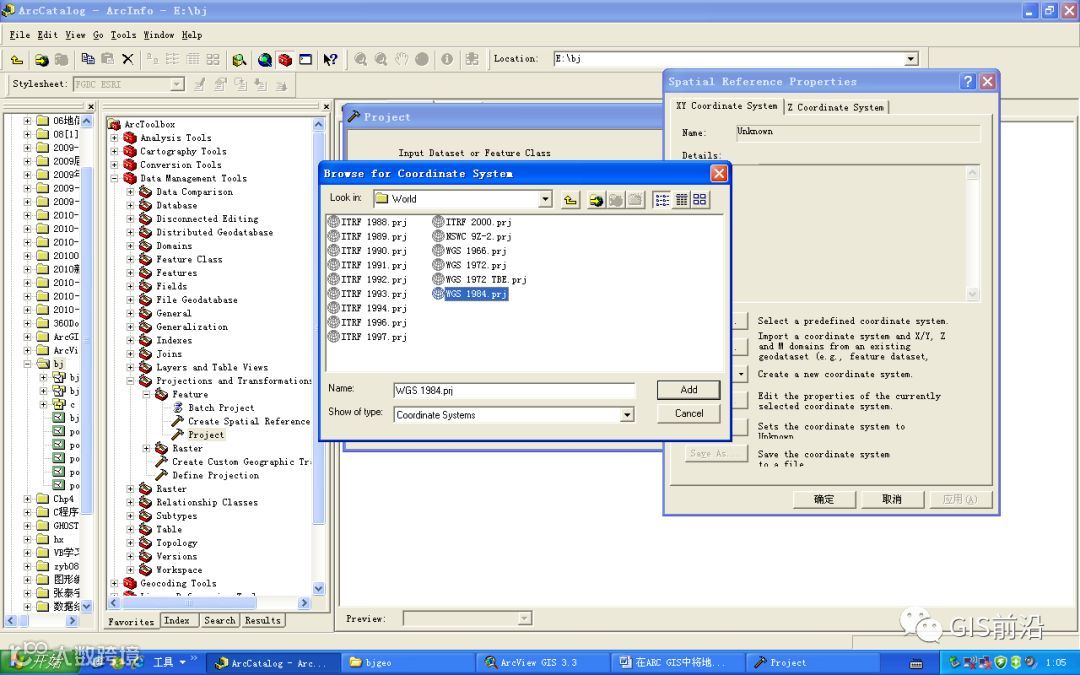Switch Browse dialog to list view
This screenshot has width=1080, height=675.
point(662,200)
